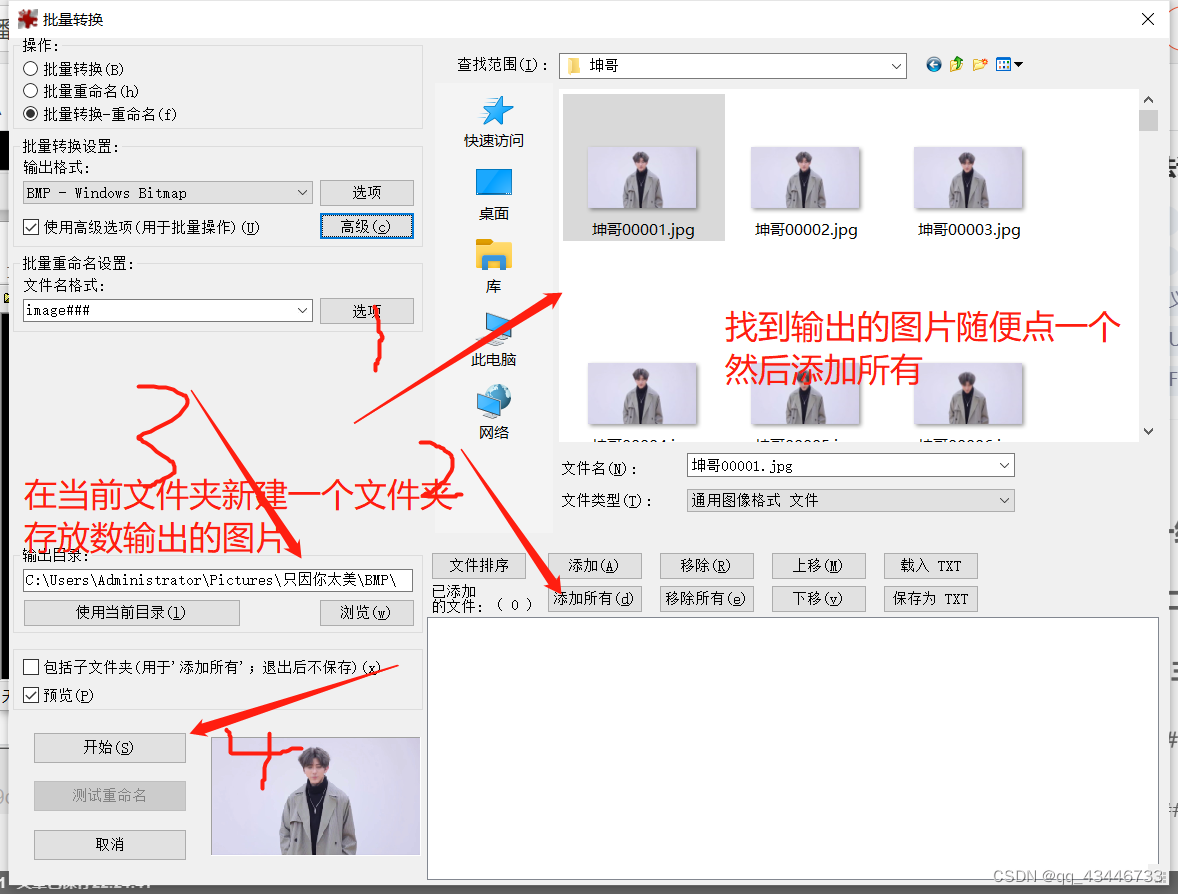Click the 上移(M) button

point(818,566)
